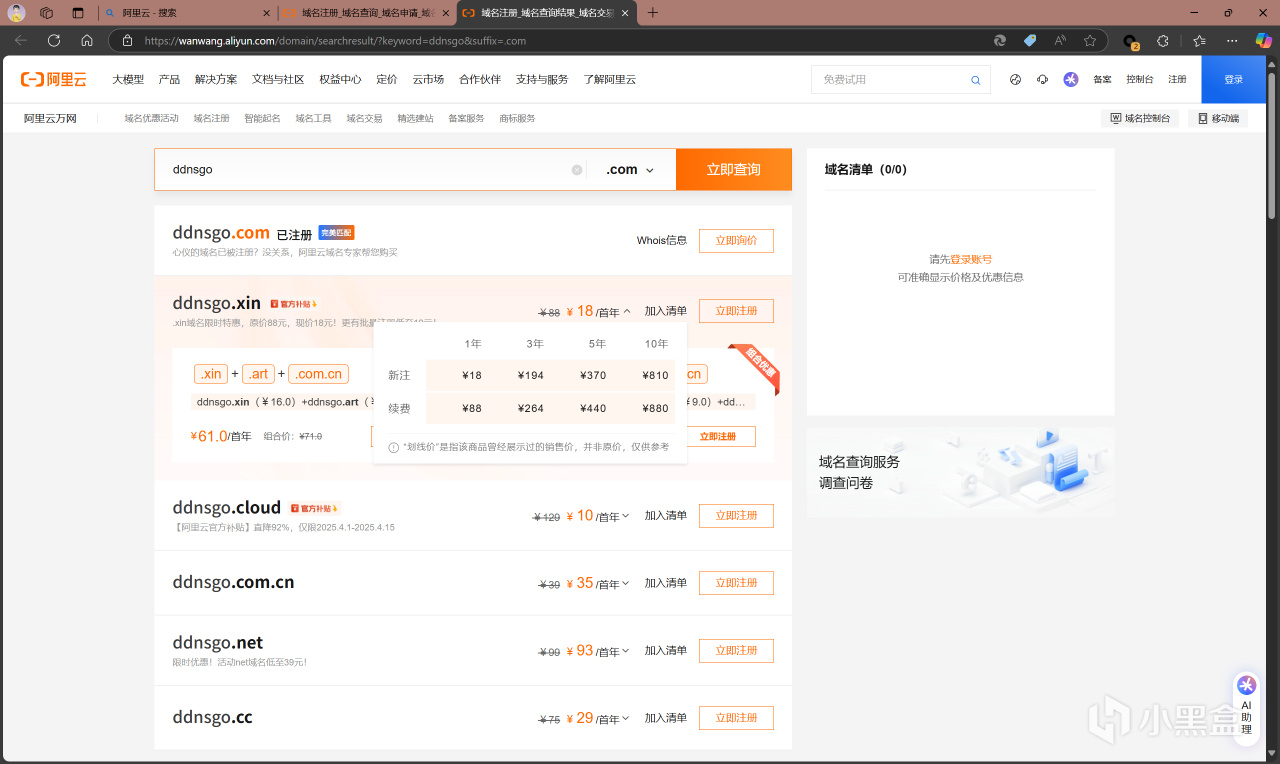This screenshot has width=1280, height=764.
Task: Launch the Copilot sidebar icon
Action: pos(1264,41)
